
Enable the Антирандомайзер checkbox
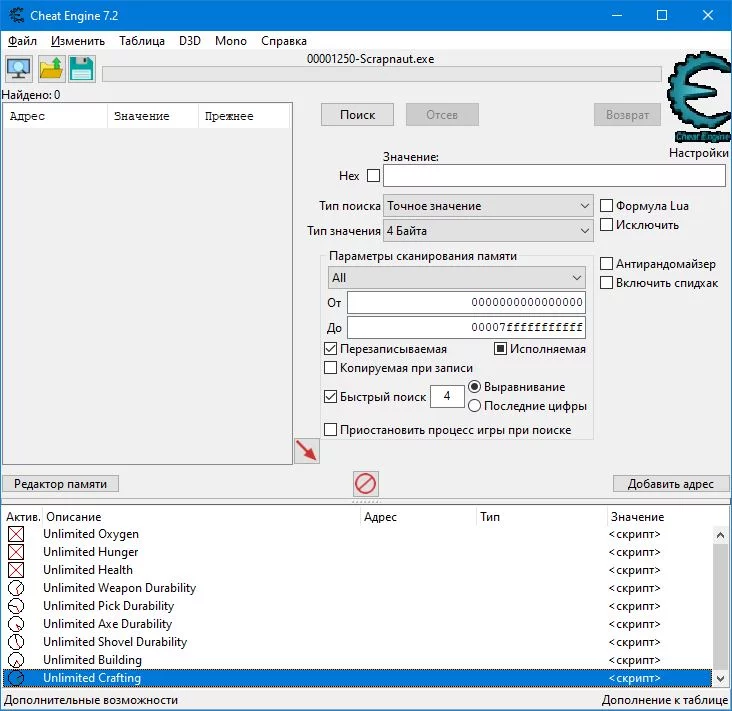click(x=606, y=264)
